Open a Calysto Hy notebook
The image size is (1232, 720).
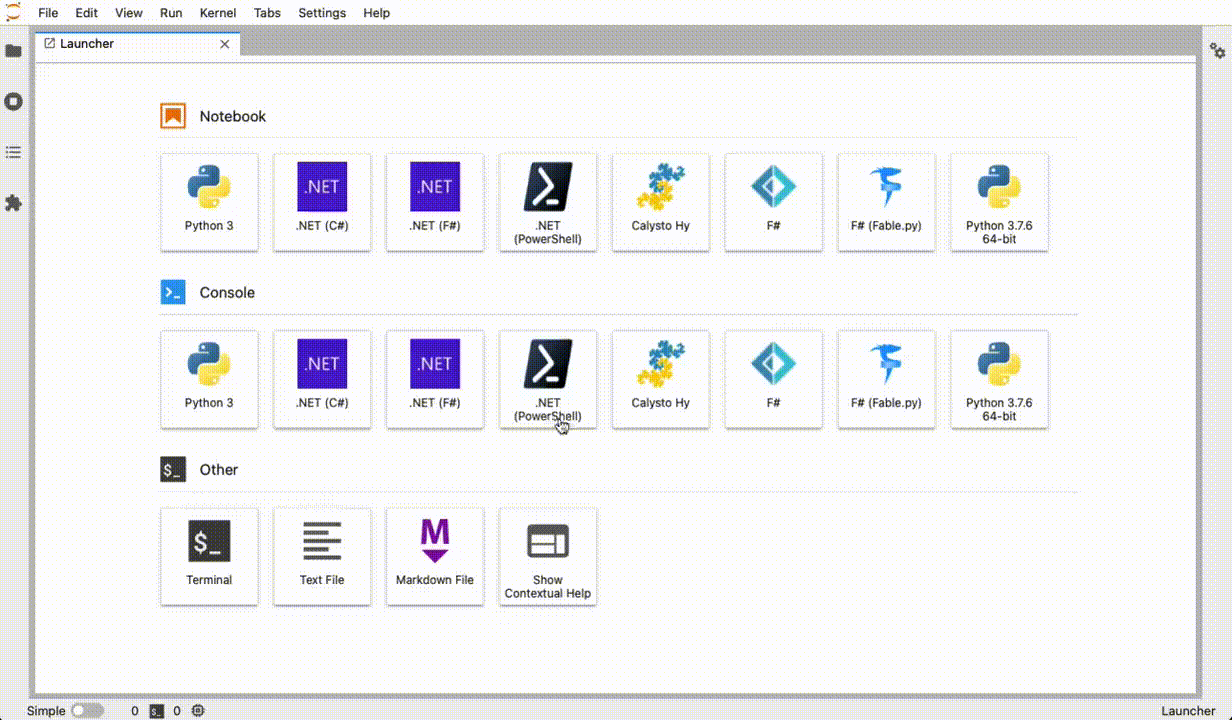coord(661,202)
